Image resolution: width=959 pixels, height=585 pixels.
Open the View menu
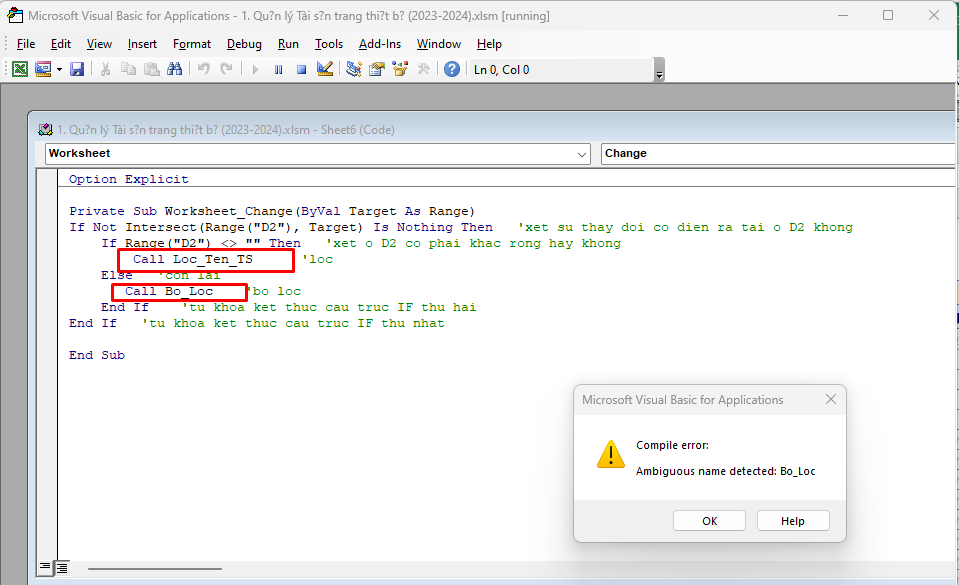coord(99,44)
